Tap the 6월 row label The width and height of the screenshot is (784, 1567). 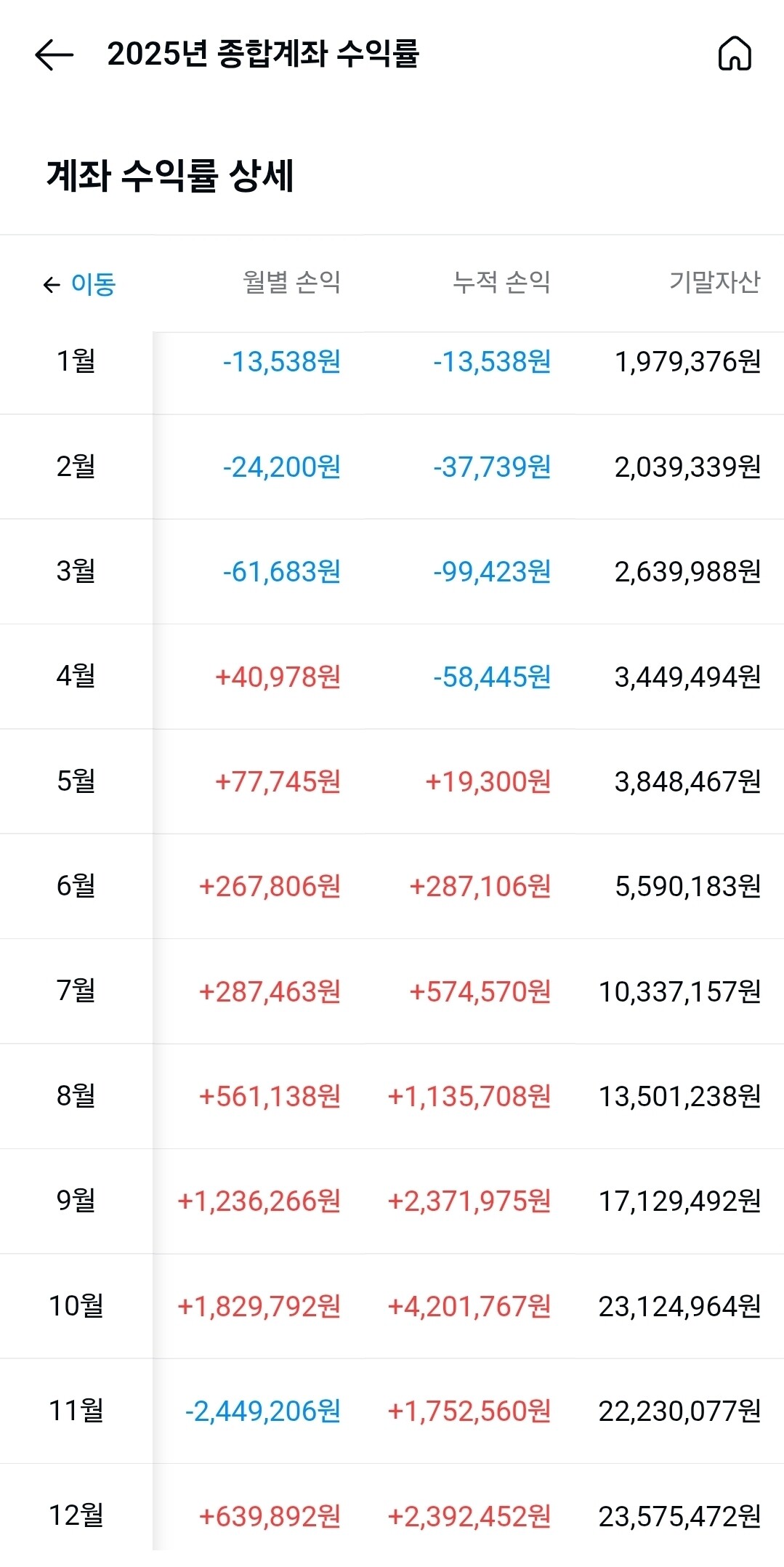coord(76,886)
